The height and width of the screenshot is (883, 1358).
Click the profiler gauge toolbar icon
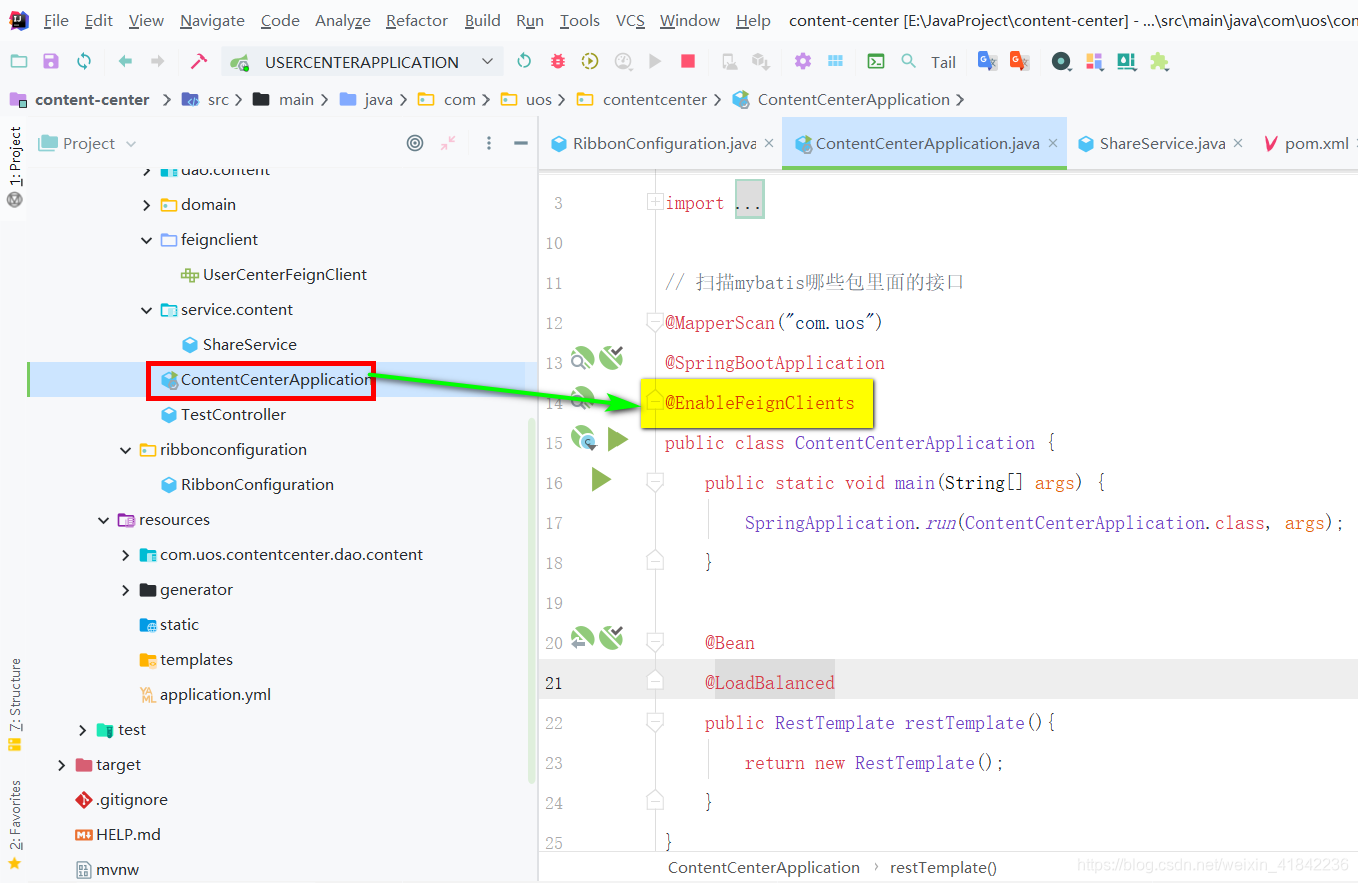(x=623, y=62)
